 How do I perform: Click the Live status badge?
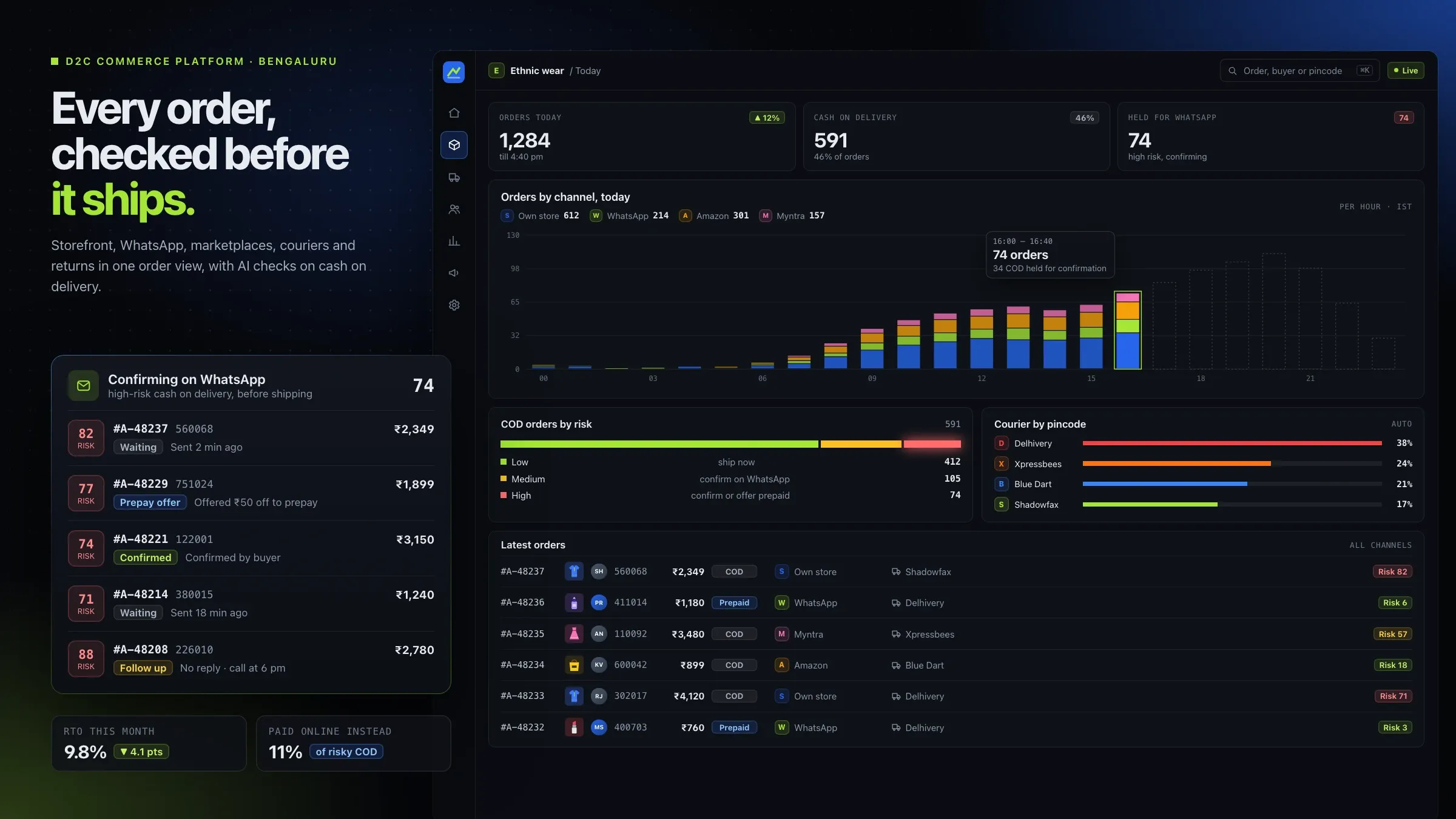[1406, 71]
